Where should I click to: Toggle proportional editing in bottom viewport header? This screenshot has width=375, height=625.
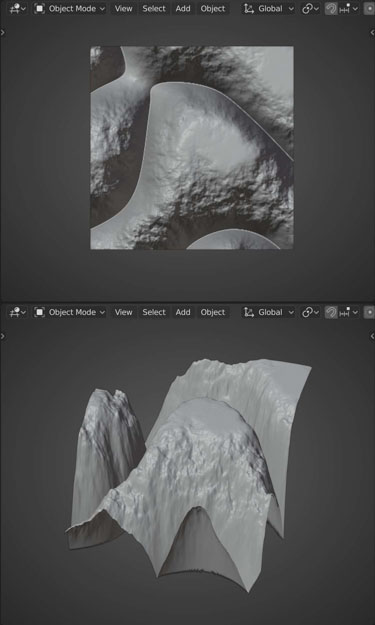click(369, 312)
